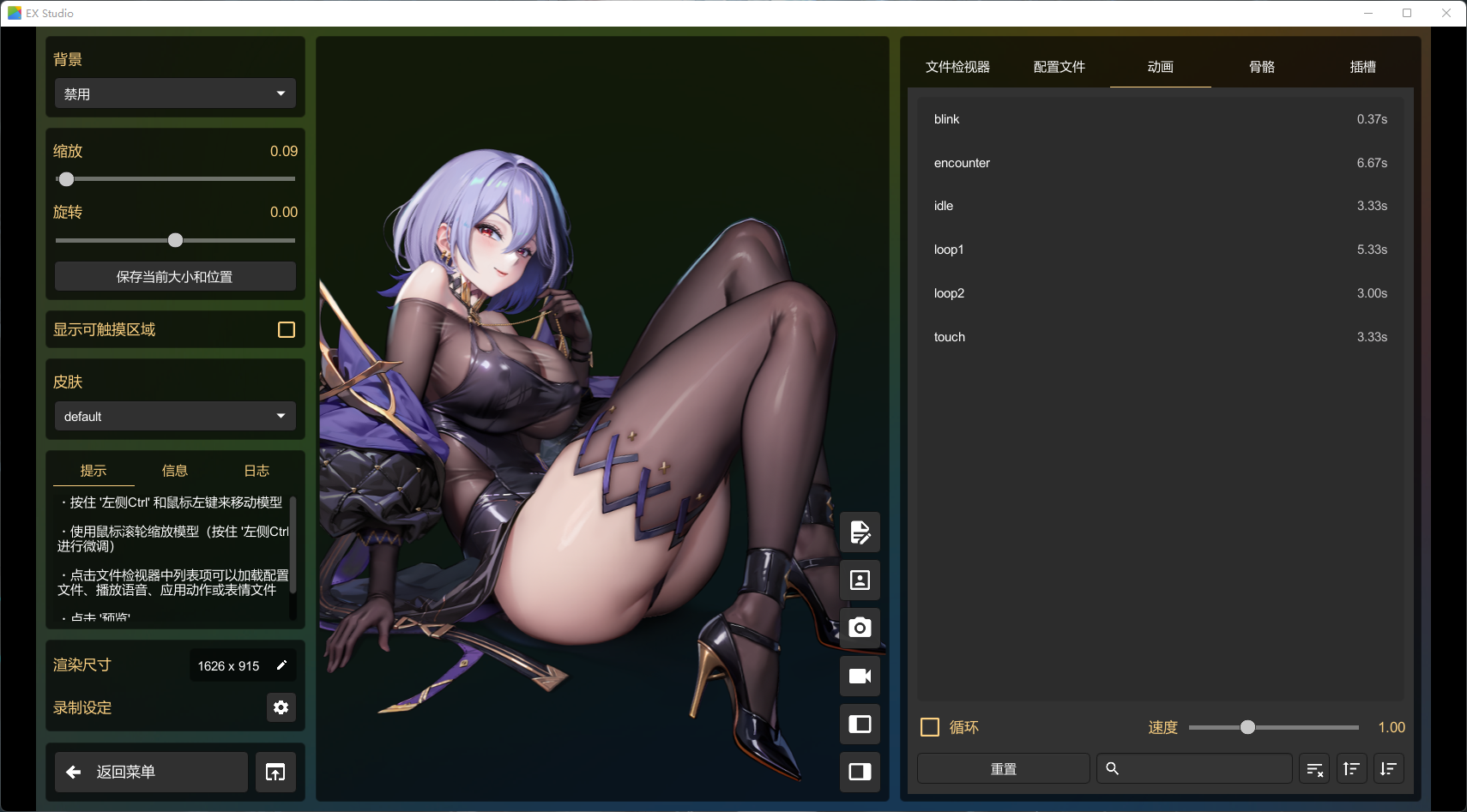Open the 插槽 tab
The width and height of the screenshot is (1467, 812).
pyautogui.click(x=1363, y=67)
